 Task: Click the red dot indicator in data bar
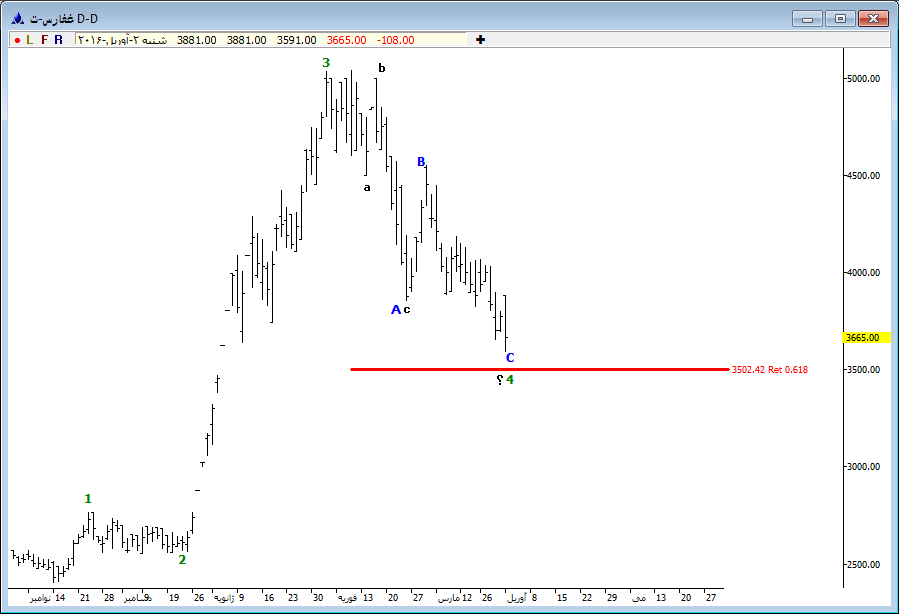tap(17, 40)
